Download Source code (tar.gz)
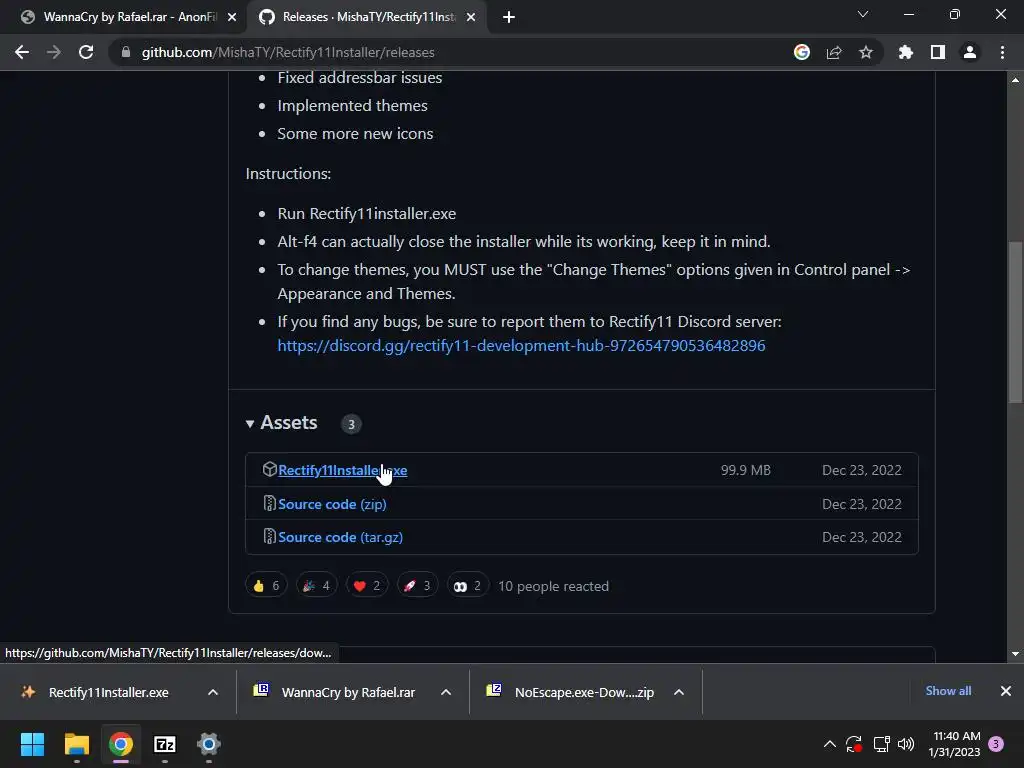Viewport: 1024px width, 768px height. pyautogui.click(x=340, y=537)
